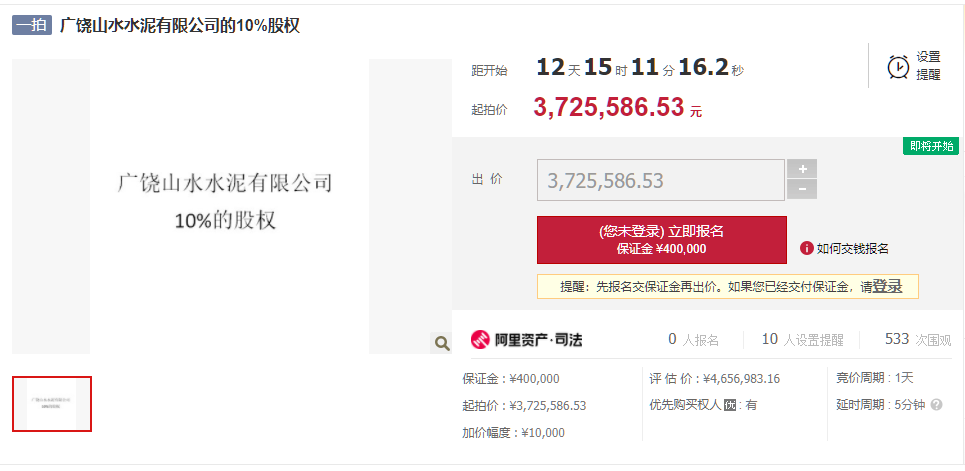This screenshot has width=965, height=471.
Task: Click the 一拍 tag before the title
Action: (32, 26)
